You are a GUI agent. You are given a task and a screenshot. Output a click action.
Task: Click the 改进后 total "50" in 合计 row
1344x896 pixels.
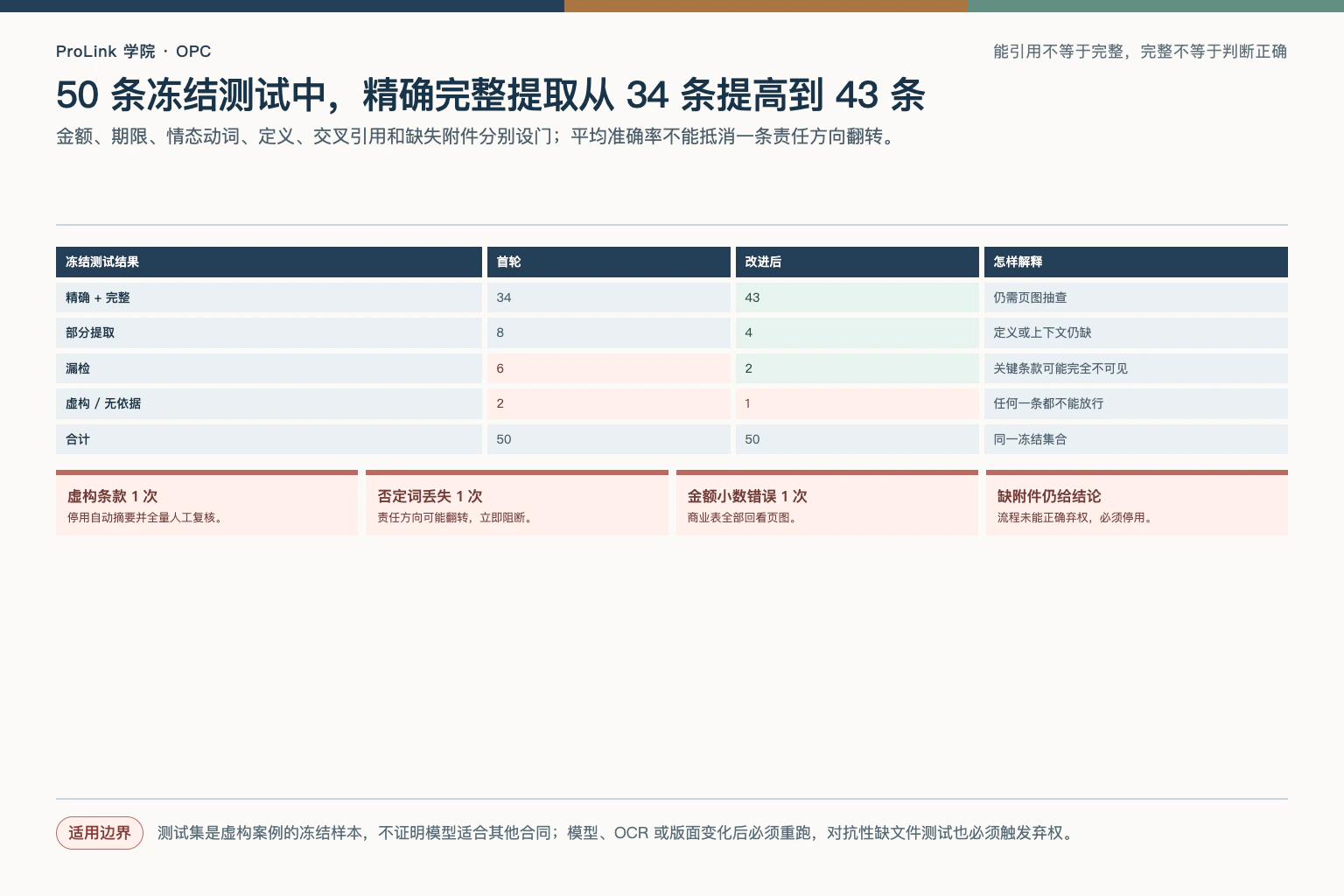(x=752, y=439)
